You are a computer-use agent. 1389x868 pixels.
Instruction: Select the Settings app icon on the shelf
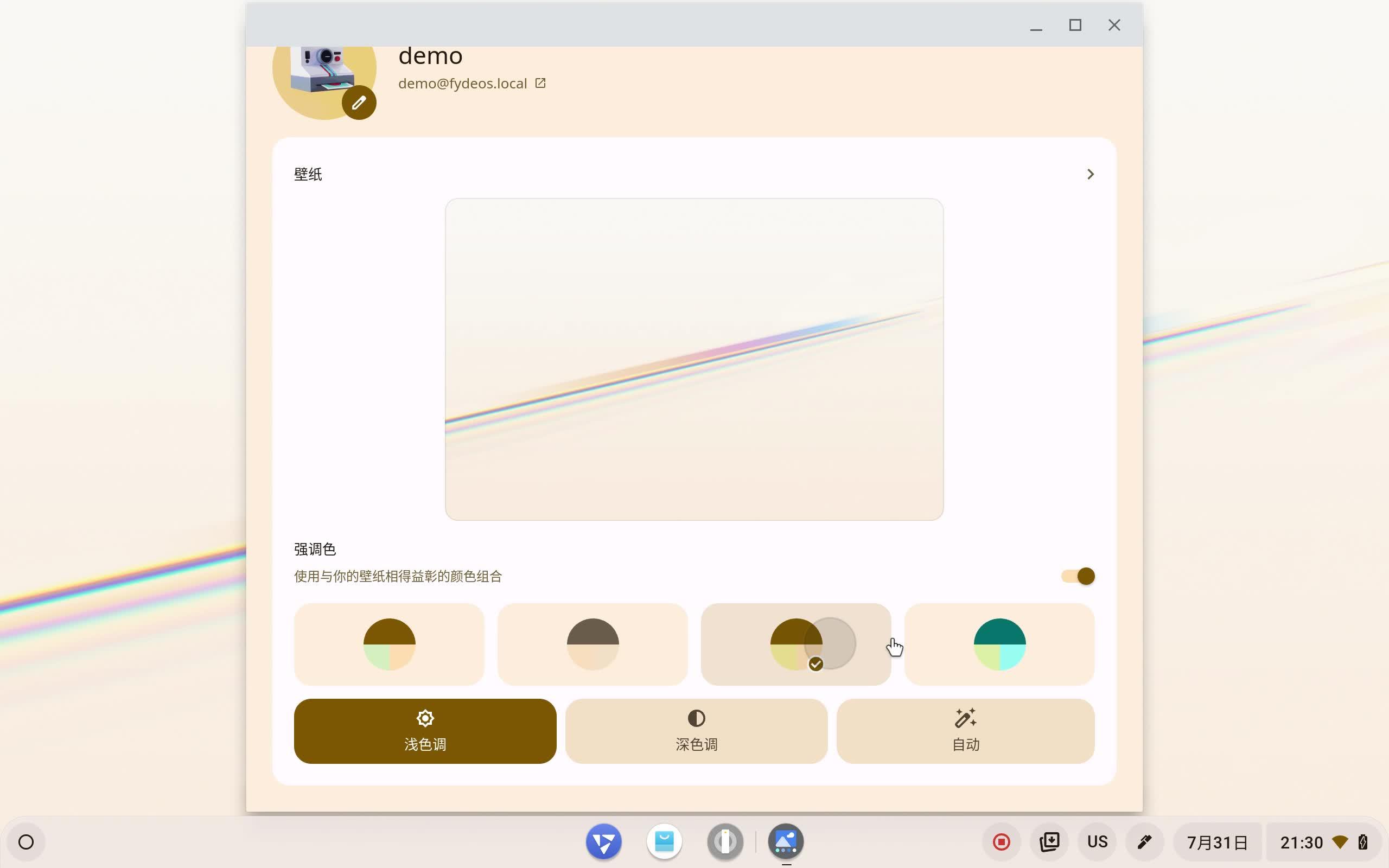point(724,841)
